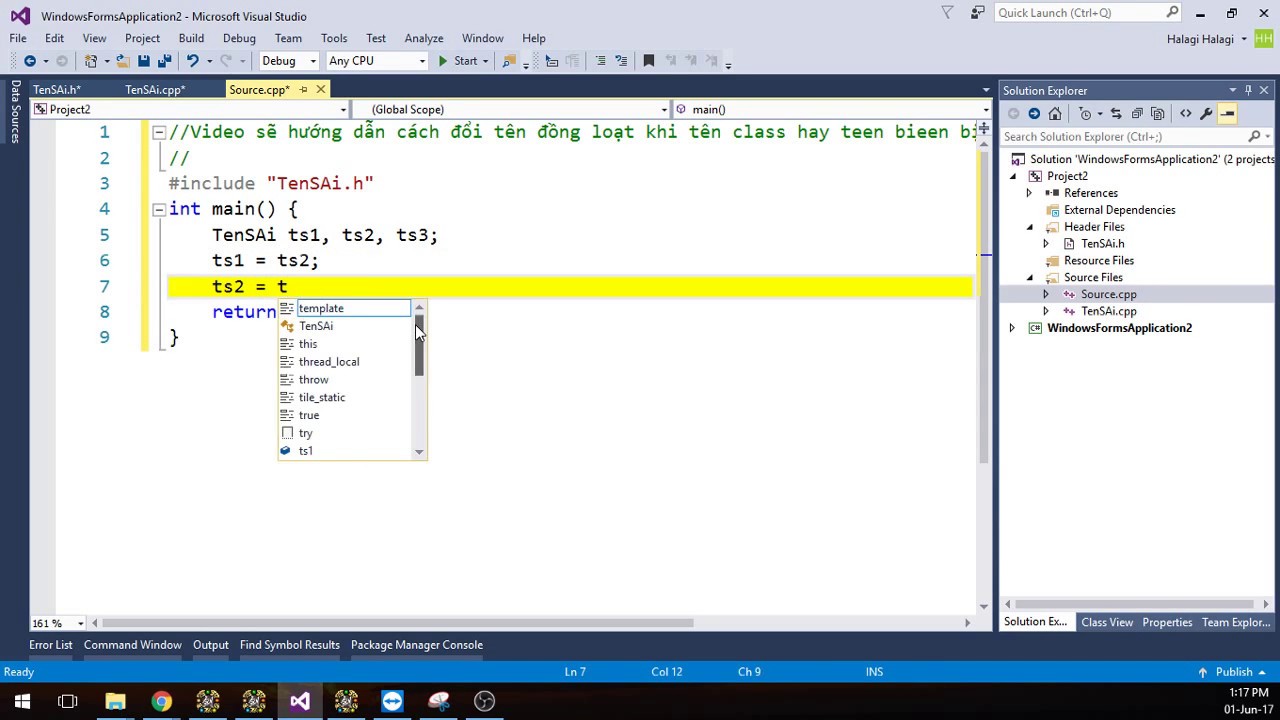Close the Source.cpp tab

tap(320, 90)
